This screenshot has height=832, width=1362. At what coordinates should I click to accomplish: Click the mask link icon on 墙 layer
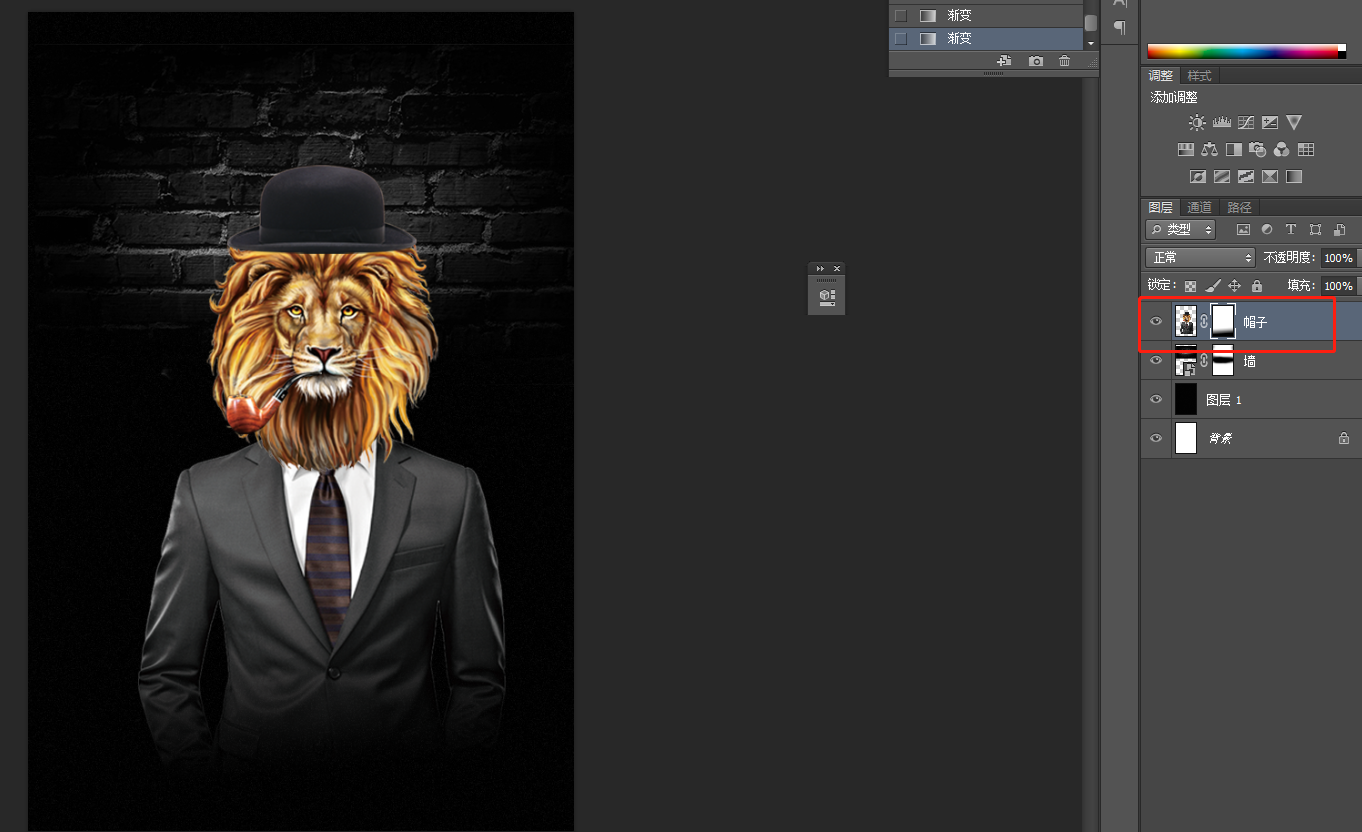tap(1204, 361)
